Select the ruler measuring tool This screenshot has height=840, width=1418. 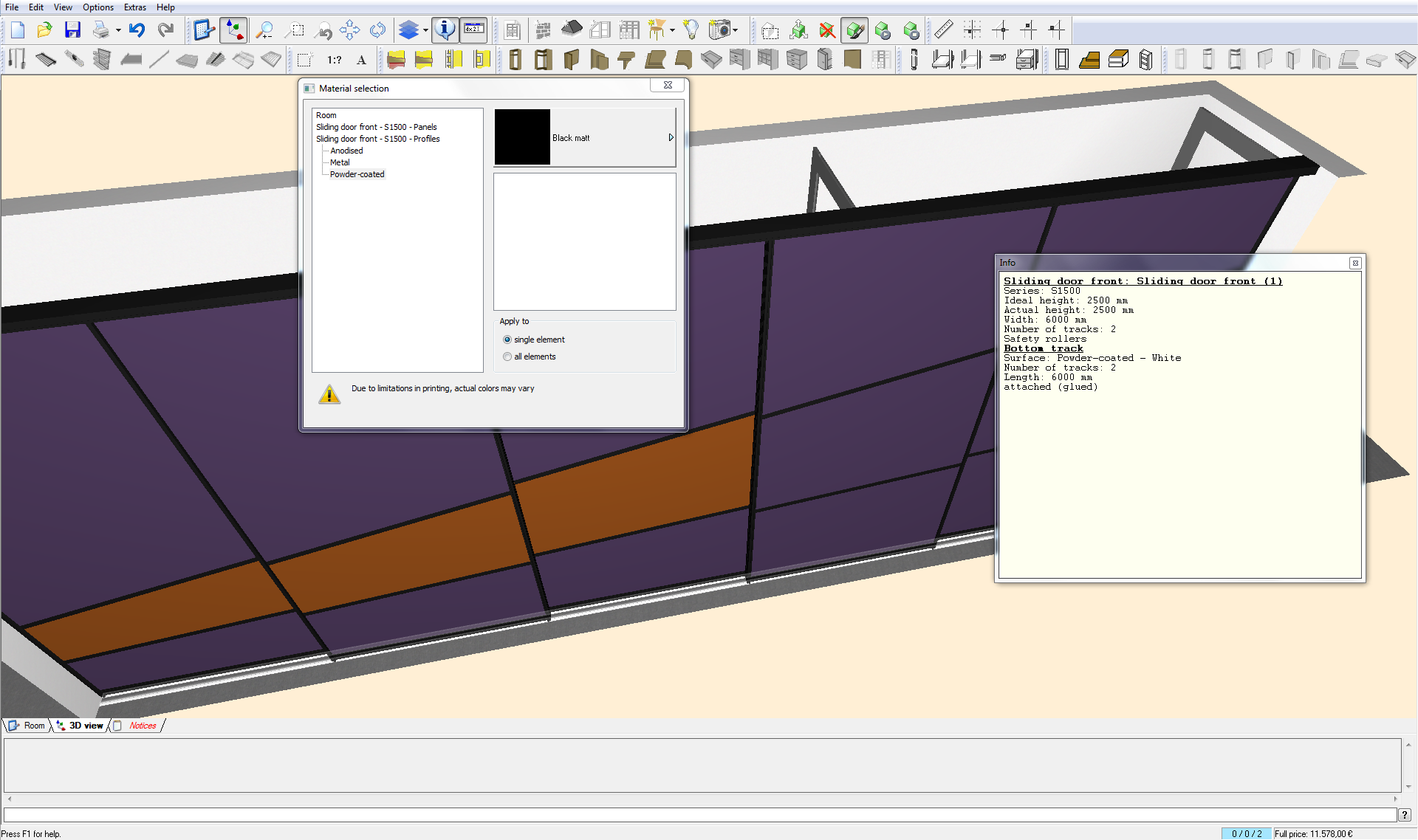943,30
